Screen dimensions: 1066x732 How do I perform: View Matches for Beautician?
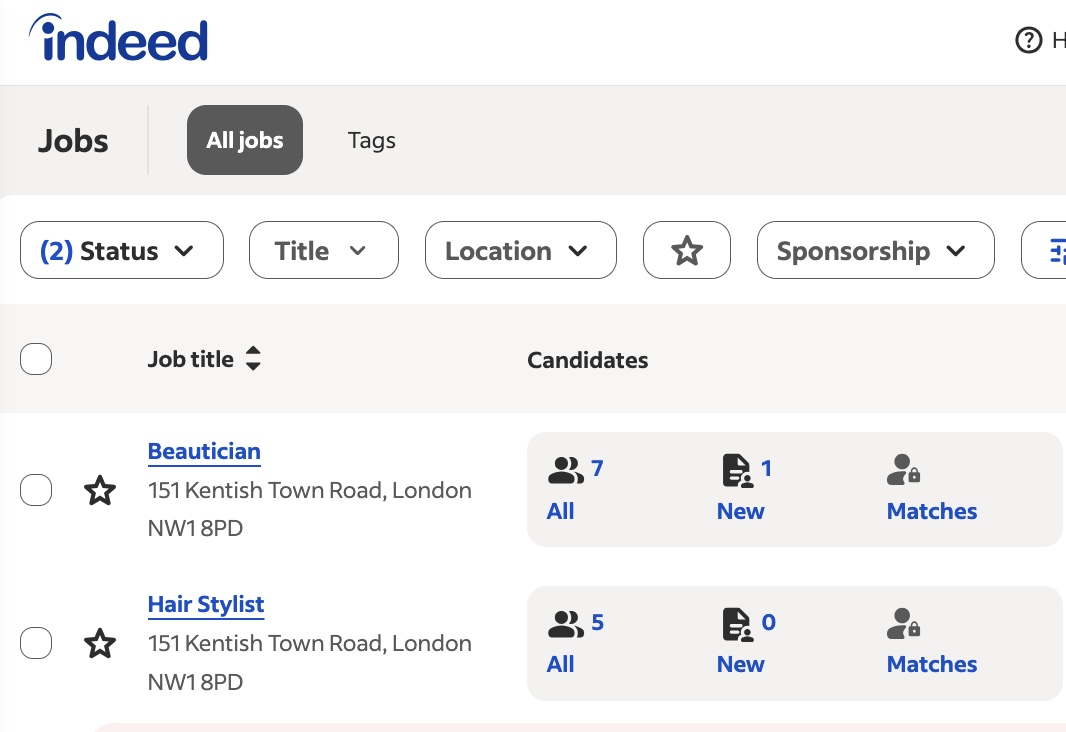tap(931, 511)
